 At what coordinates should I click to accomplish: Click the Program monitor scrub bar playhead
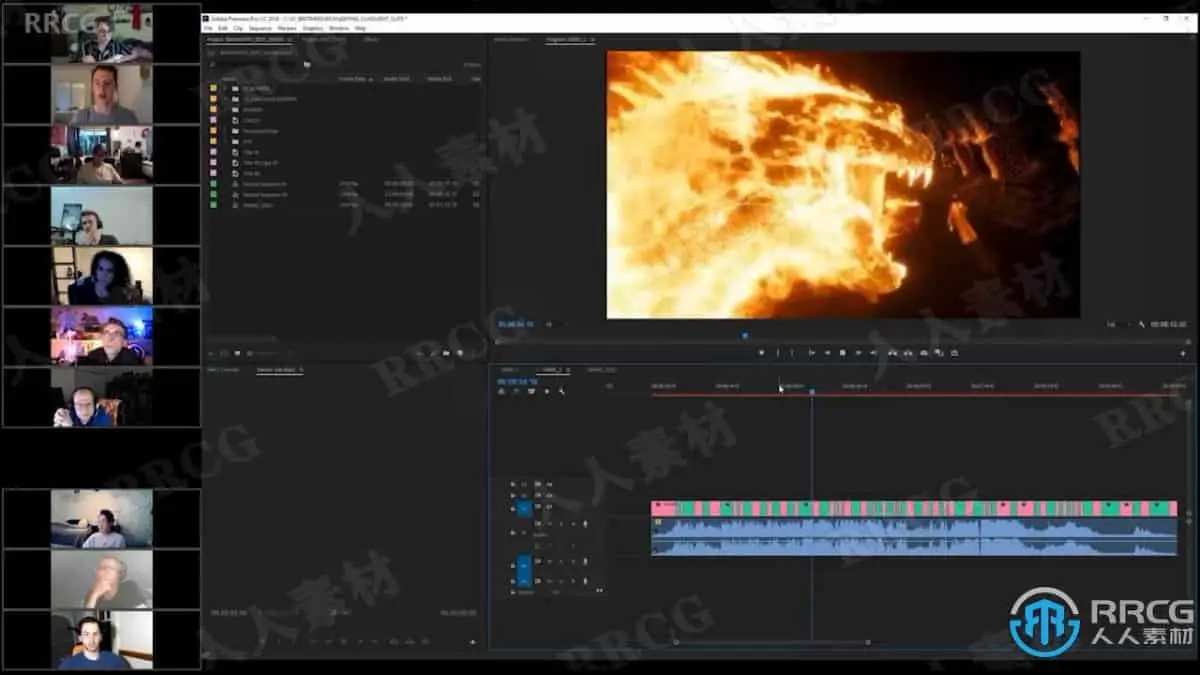click(x=745, y=336)
